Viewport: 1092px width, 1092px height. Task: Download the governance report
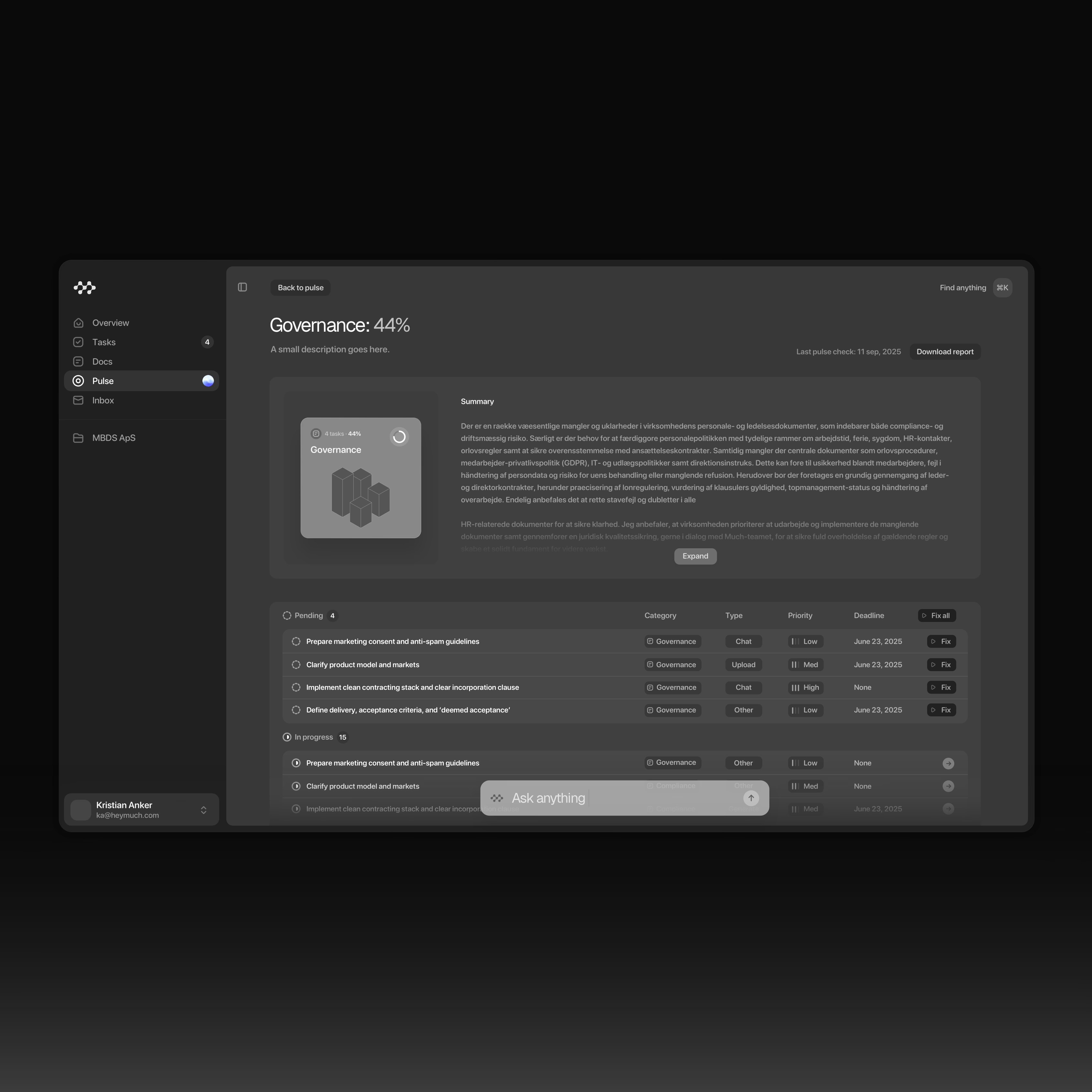tap(945, 352)
